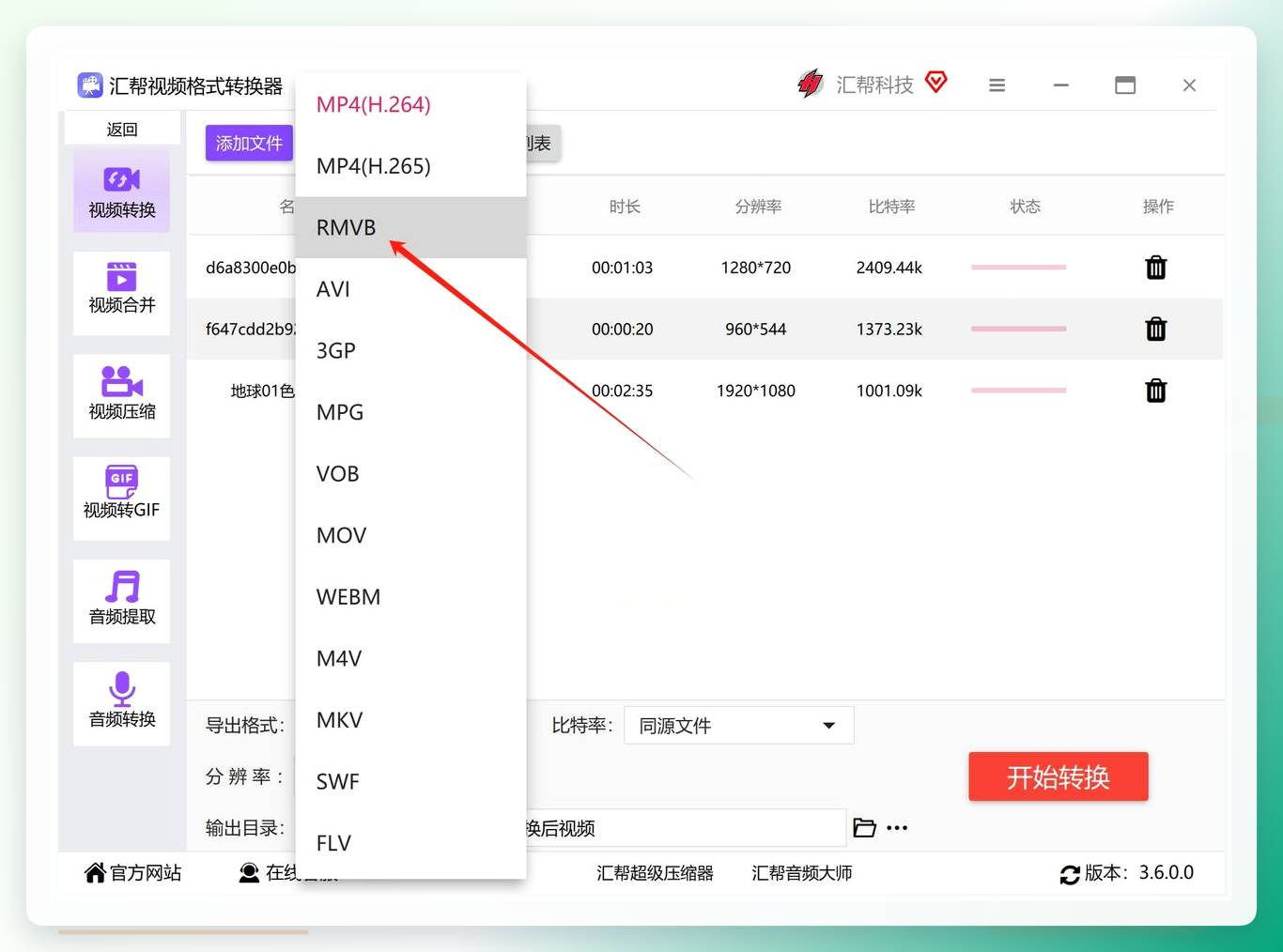Image resolution: width=1283 pixels, height=952 pixels.
Task: Pick FLV output format
Action: tap(410, 843)
